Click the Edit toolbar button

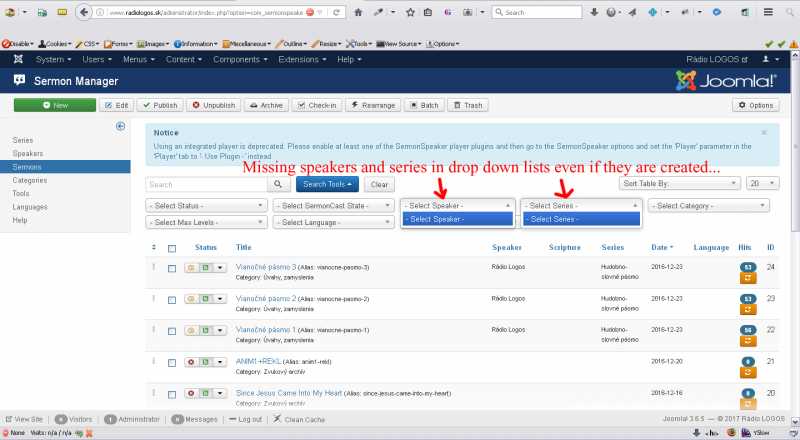[x=116, y=105]
